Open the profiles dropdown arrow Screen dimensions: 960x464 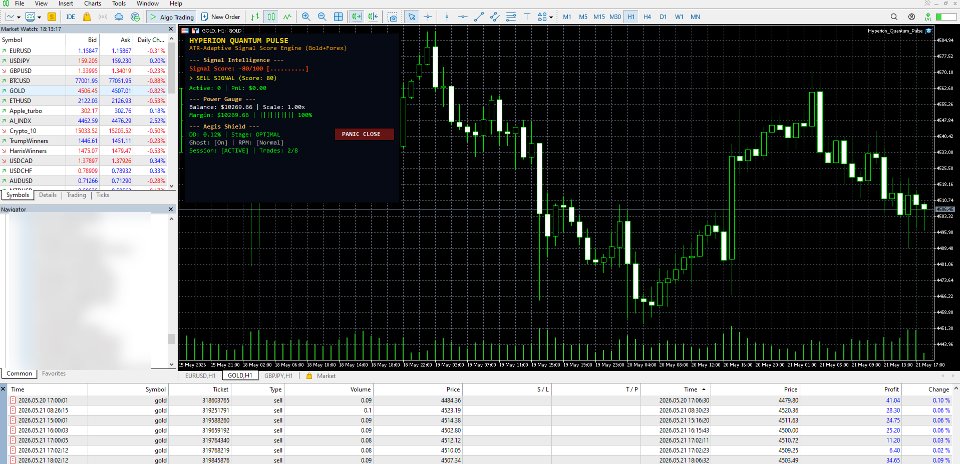click(39, 17)
